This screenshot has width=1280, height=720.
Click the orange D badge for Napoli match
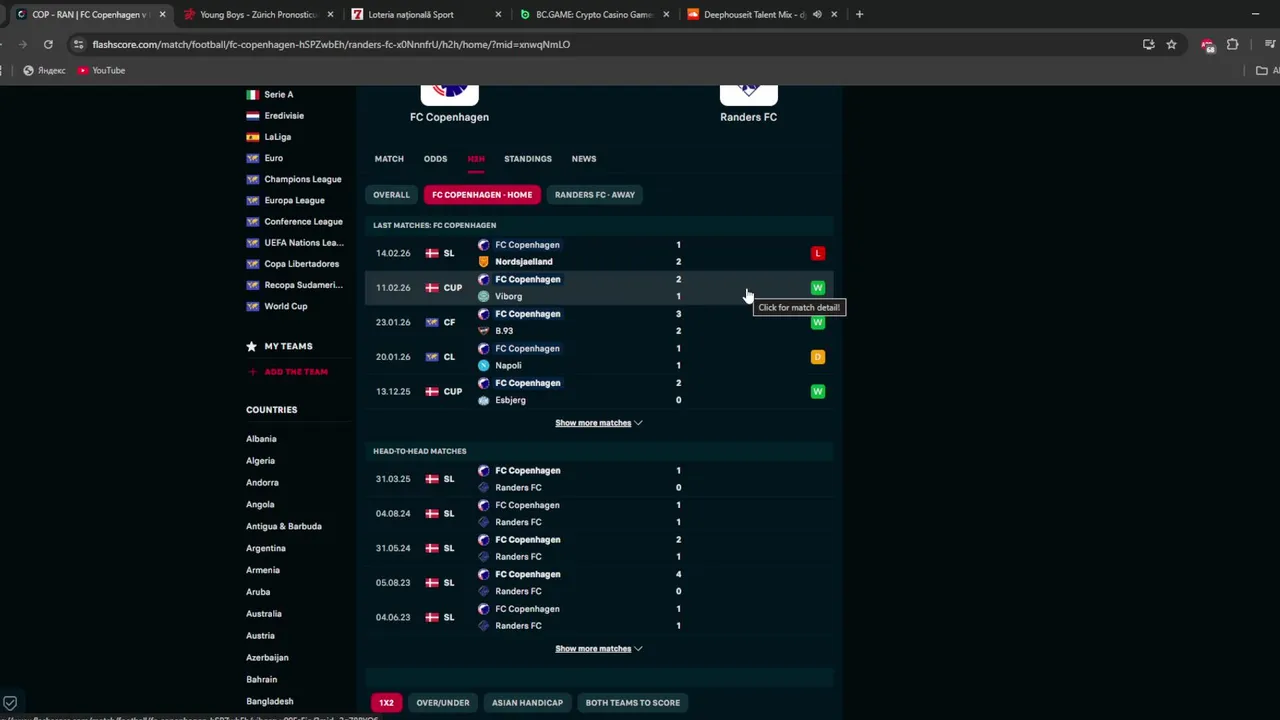tap(817, 357)
